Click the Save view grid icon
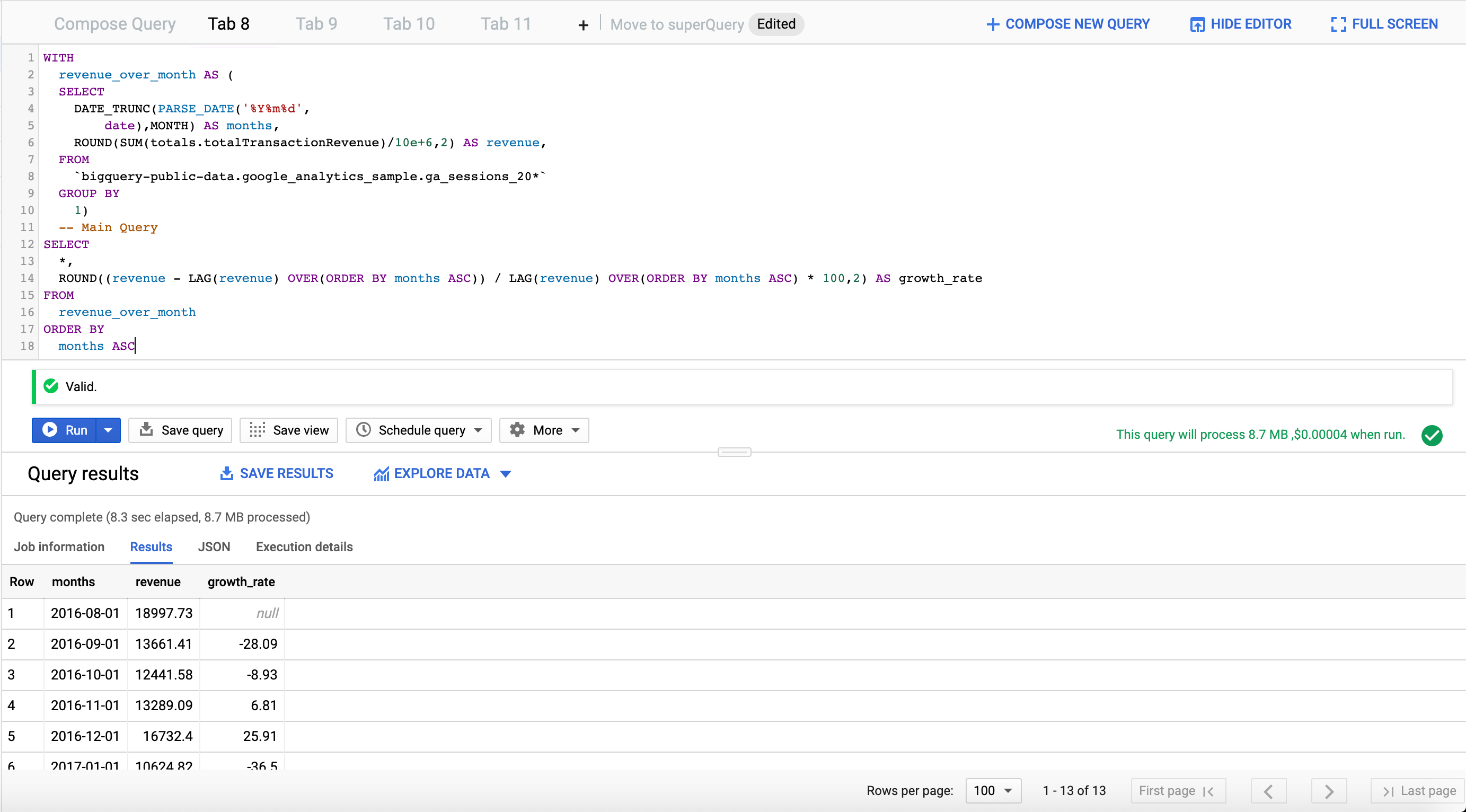Image resolution: width=1466 pixels, height=812 pixels. (x=257, y=430)
